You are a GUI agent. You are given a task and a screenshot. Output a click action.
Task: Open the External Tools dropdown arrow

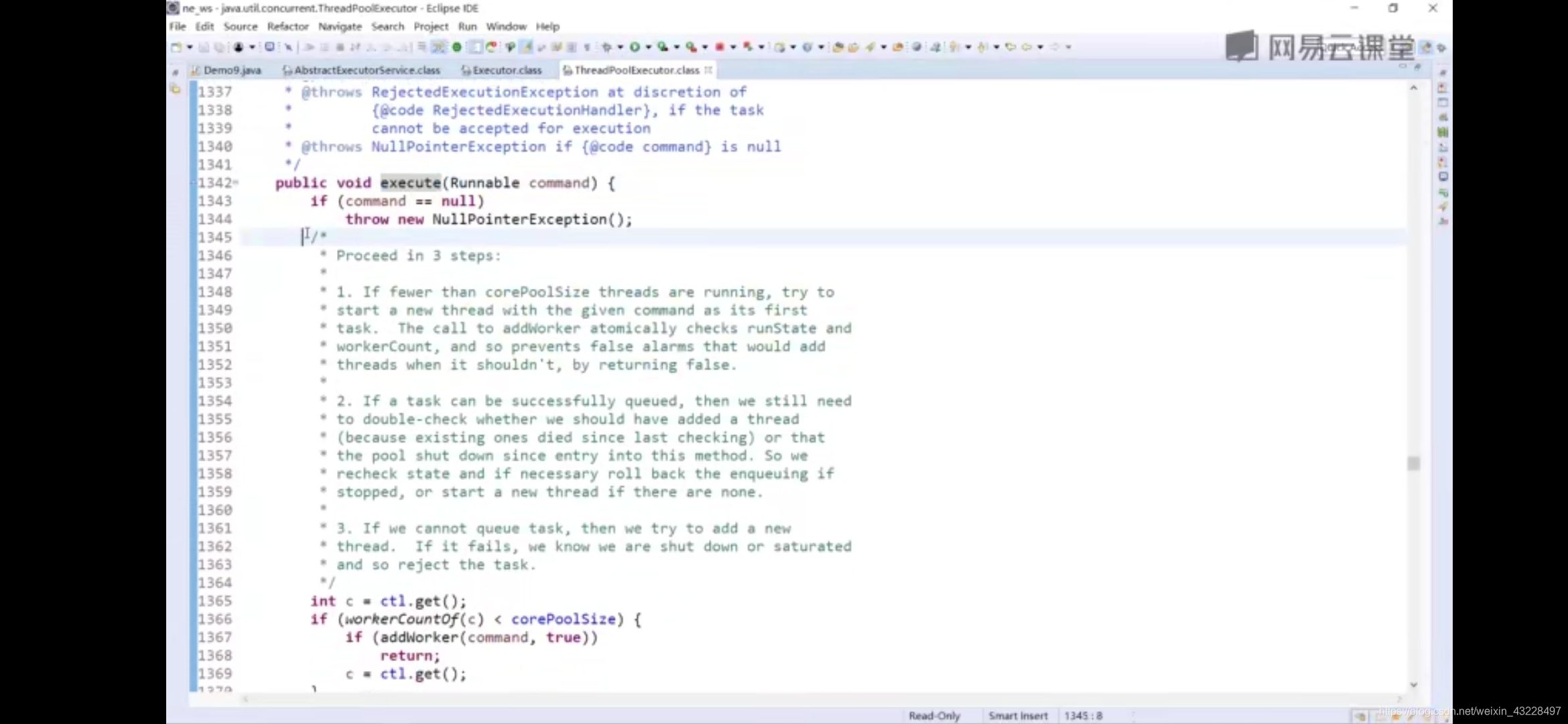(x=705, y=47)
